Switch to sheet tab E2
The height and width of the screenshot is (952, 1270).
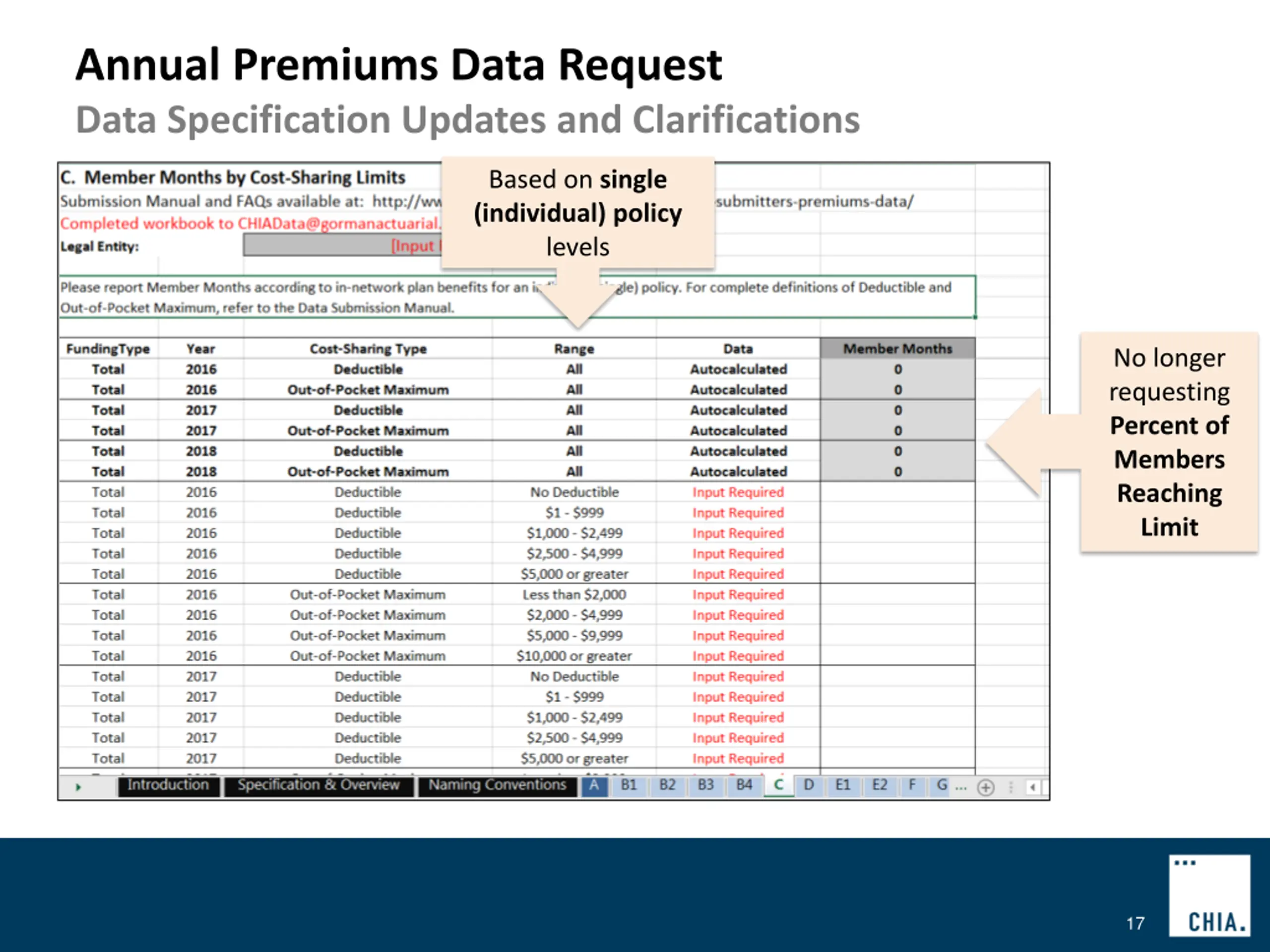(880, 785)
